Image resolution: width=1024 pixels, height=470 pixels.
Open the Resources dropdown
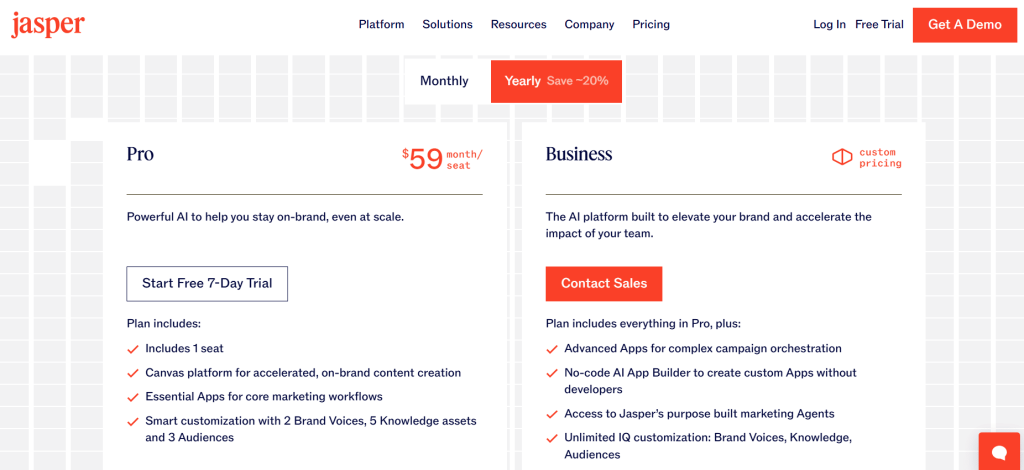[x=518, y=25]
